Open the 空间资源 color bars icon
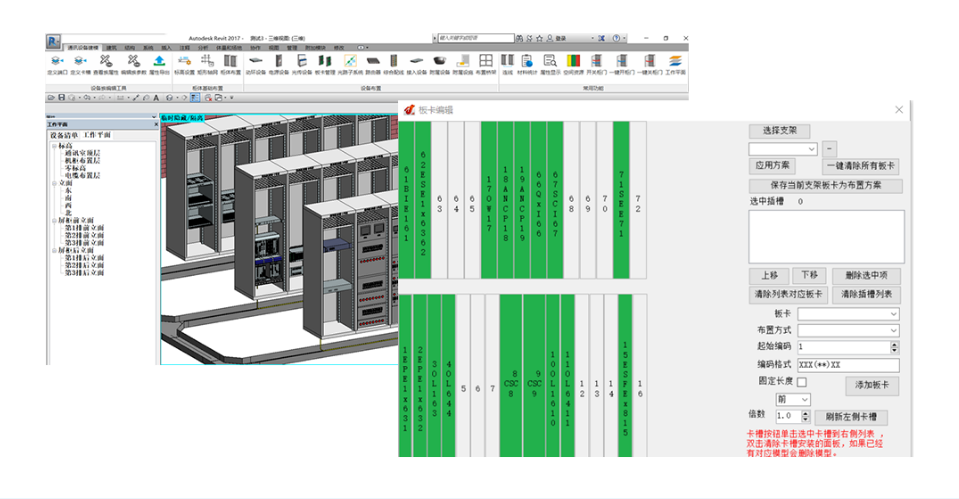This screenshot has width=959, height=499. coord(574,63)
